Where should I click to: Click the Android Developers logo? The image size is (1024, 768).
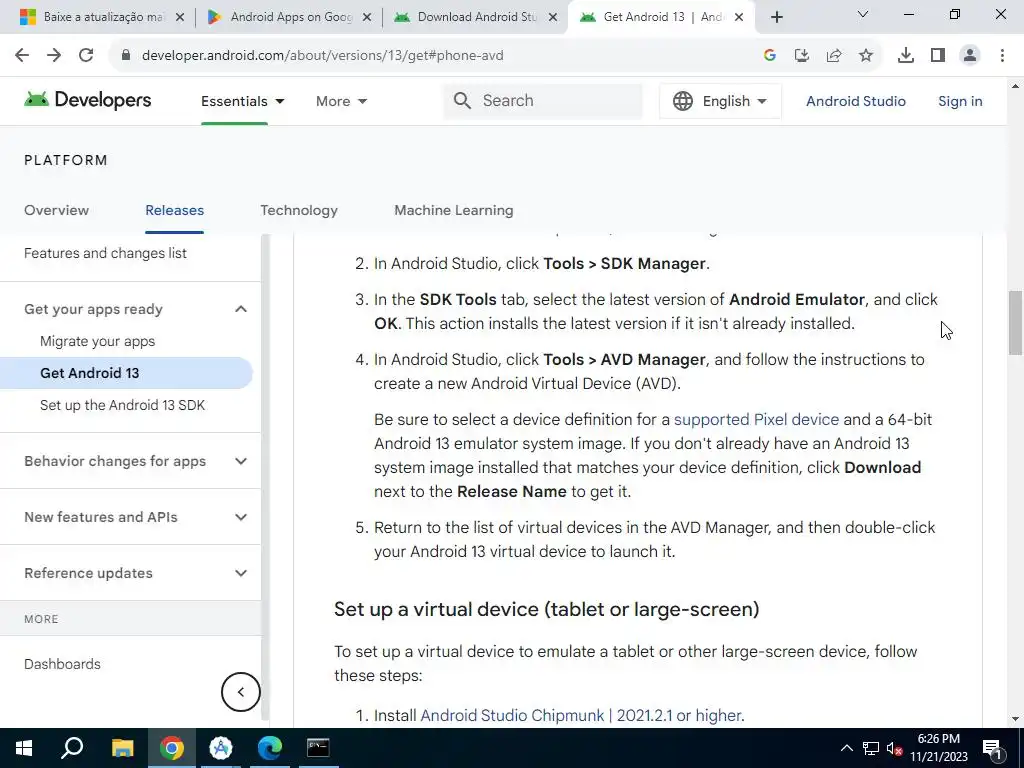(x=88, y=100)
